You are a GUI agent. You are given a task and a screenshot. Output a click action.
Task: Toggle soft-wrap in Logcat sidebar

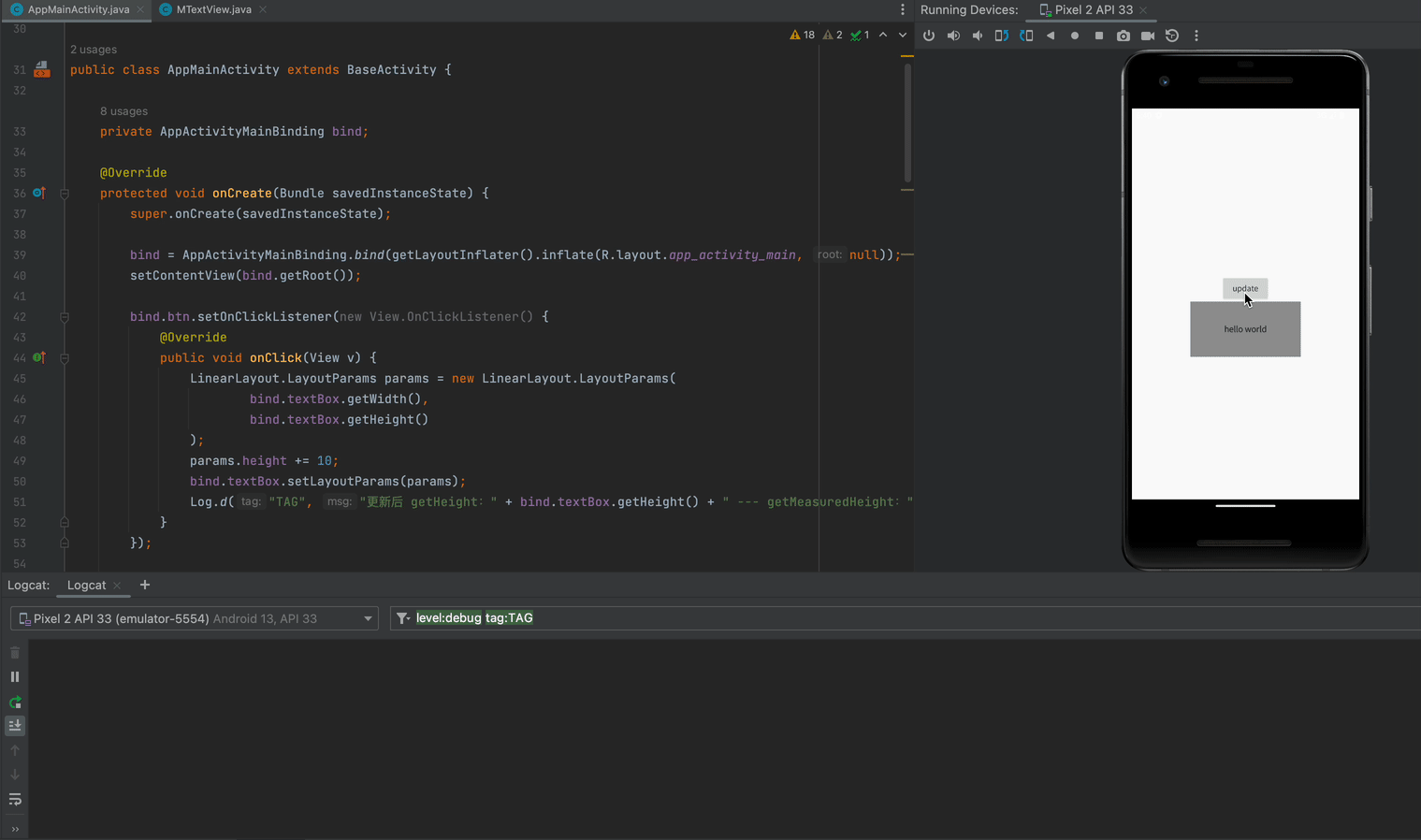click(15, 799)
